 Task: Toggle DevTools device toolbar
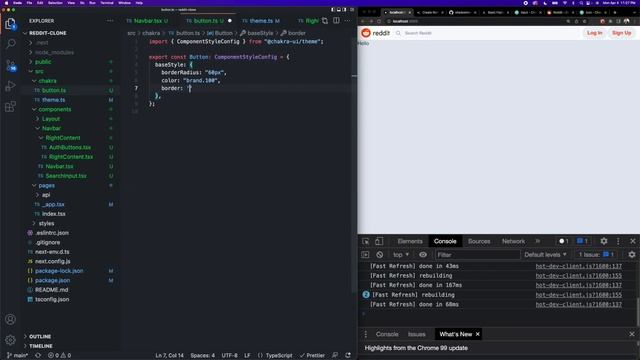(x=379, y=241)
